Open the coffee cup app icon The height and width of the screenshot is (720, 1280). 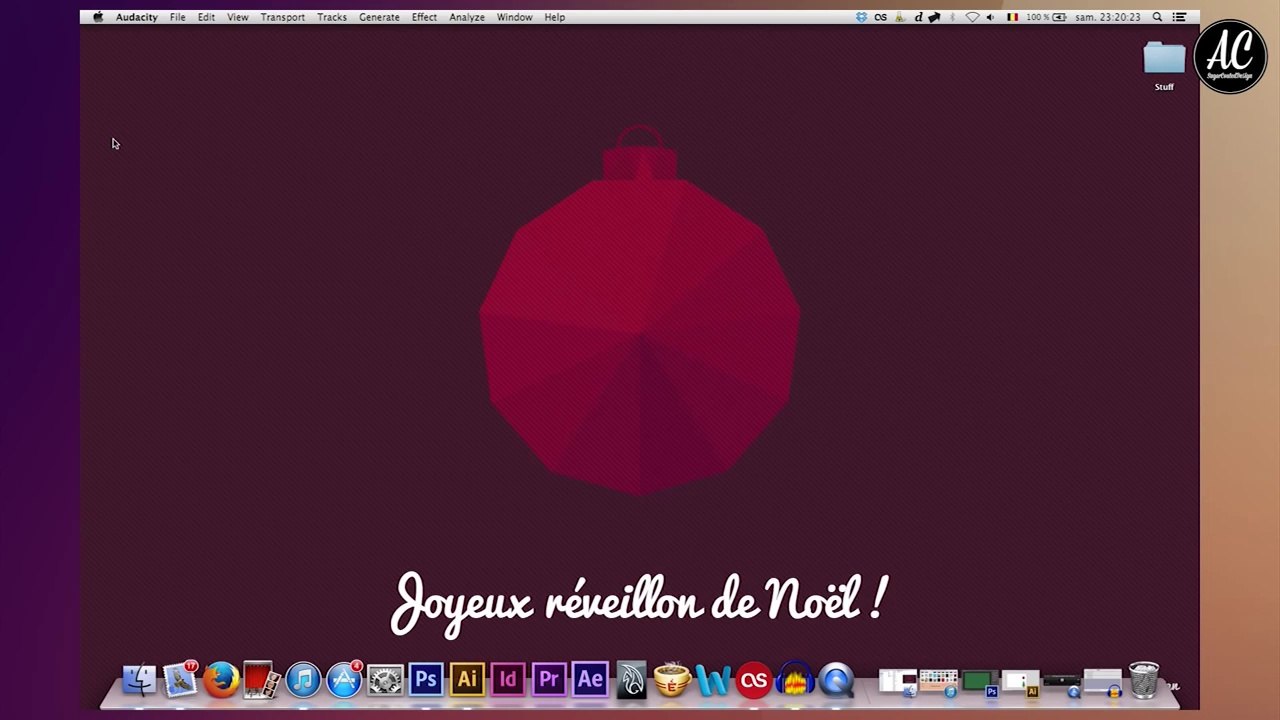[672, 681]
